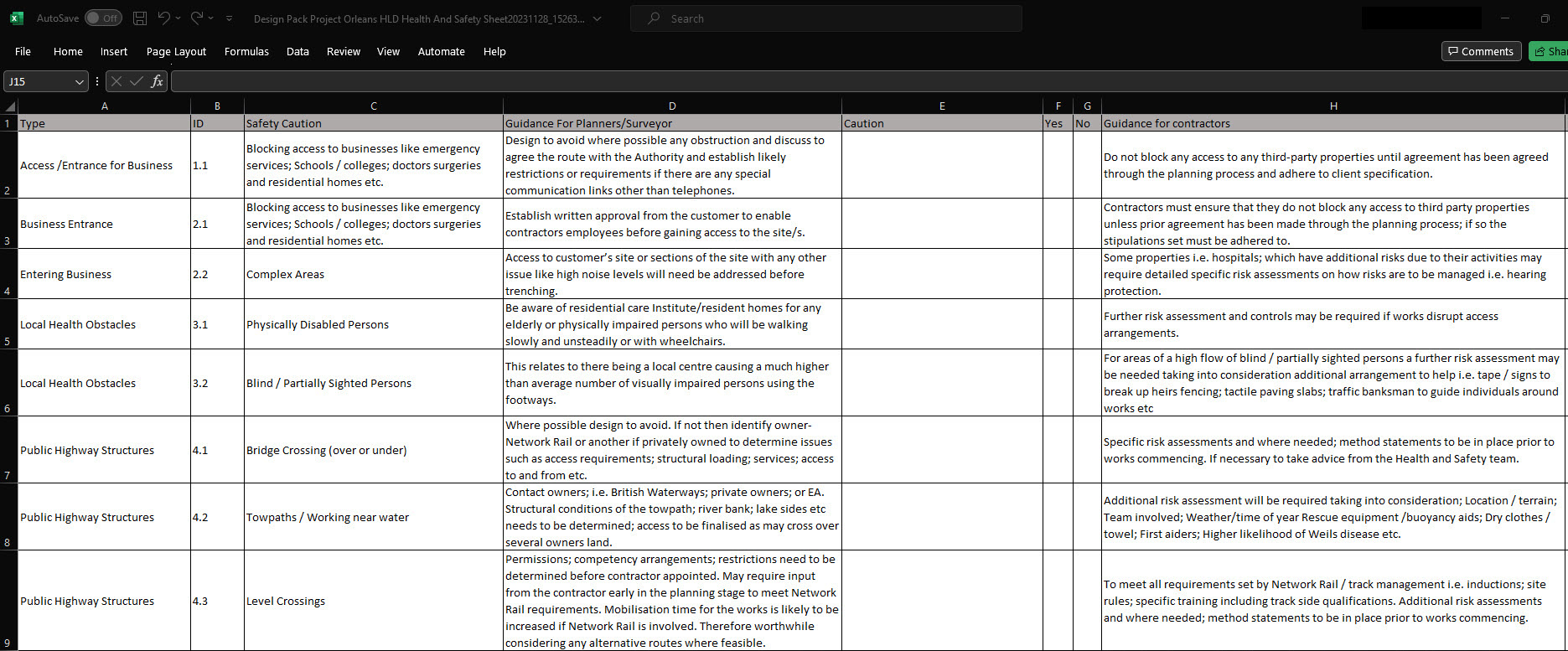Click the ID cell '4.2'
The width and height of the screenshot is (1568, 651).
tap(217, 517)
